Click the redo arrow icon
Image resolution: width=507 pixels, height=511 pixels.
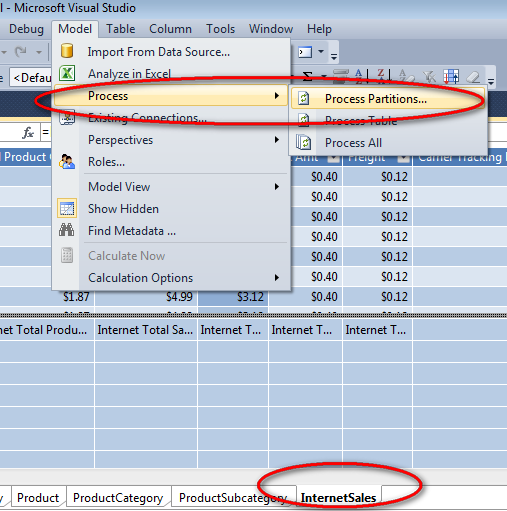tap(21, 52)
